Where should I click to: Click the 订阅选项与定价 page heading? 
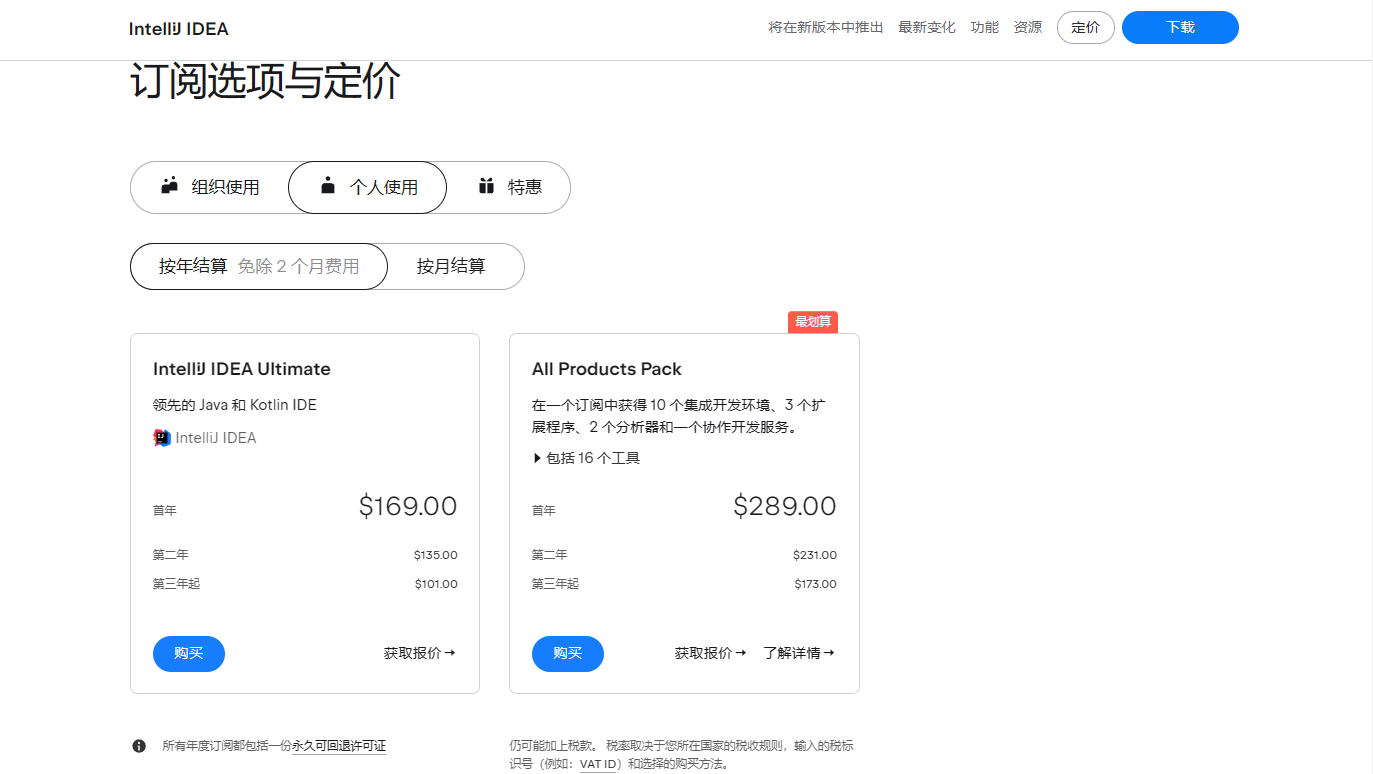pos(265,81)
